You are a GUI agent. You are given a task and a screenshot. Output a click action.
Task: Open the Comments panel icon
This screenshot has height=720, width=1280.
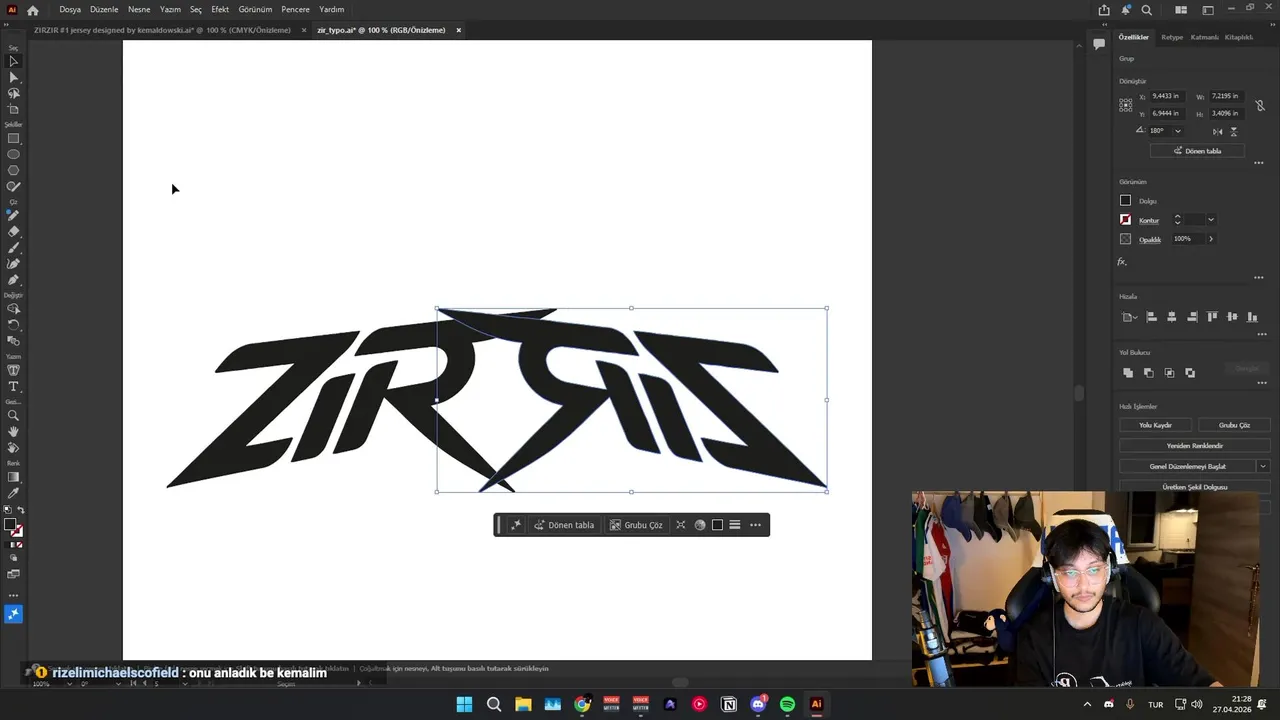pos(1098,44)
